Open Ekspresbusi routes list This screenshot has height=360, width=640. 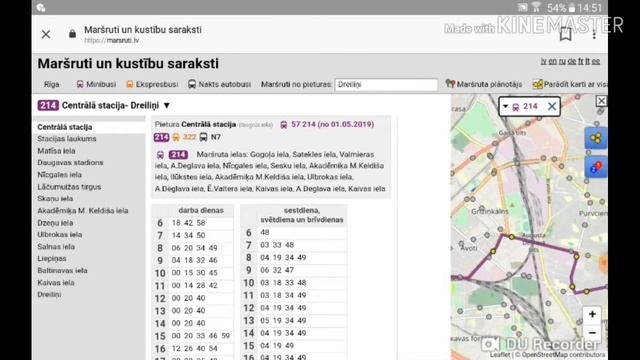point(152,84)
